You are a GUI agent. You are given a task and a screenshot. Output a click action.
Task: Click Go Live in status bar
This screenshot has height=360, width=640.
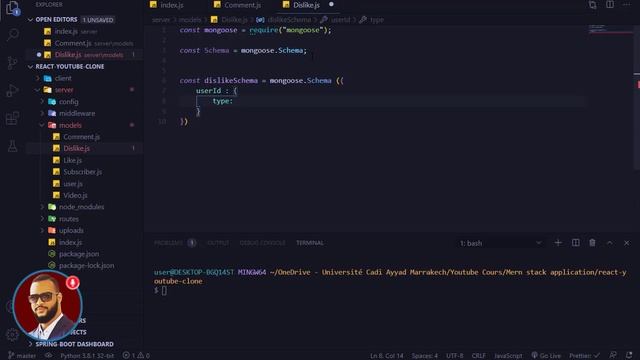click(x=546, y=356)
